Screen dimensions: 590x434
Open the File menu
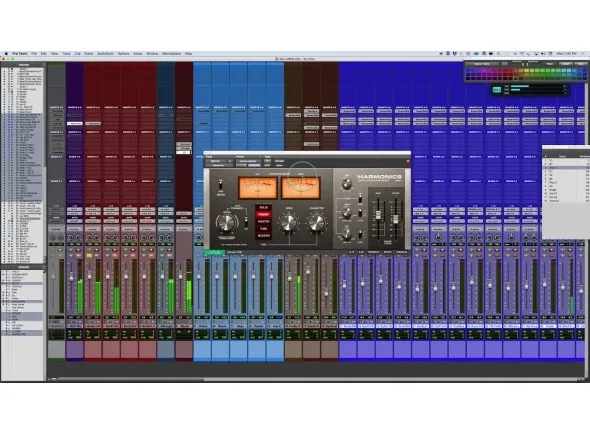[x=34, y=54]
